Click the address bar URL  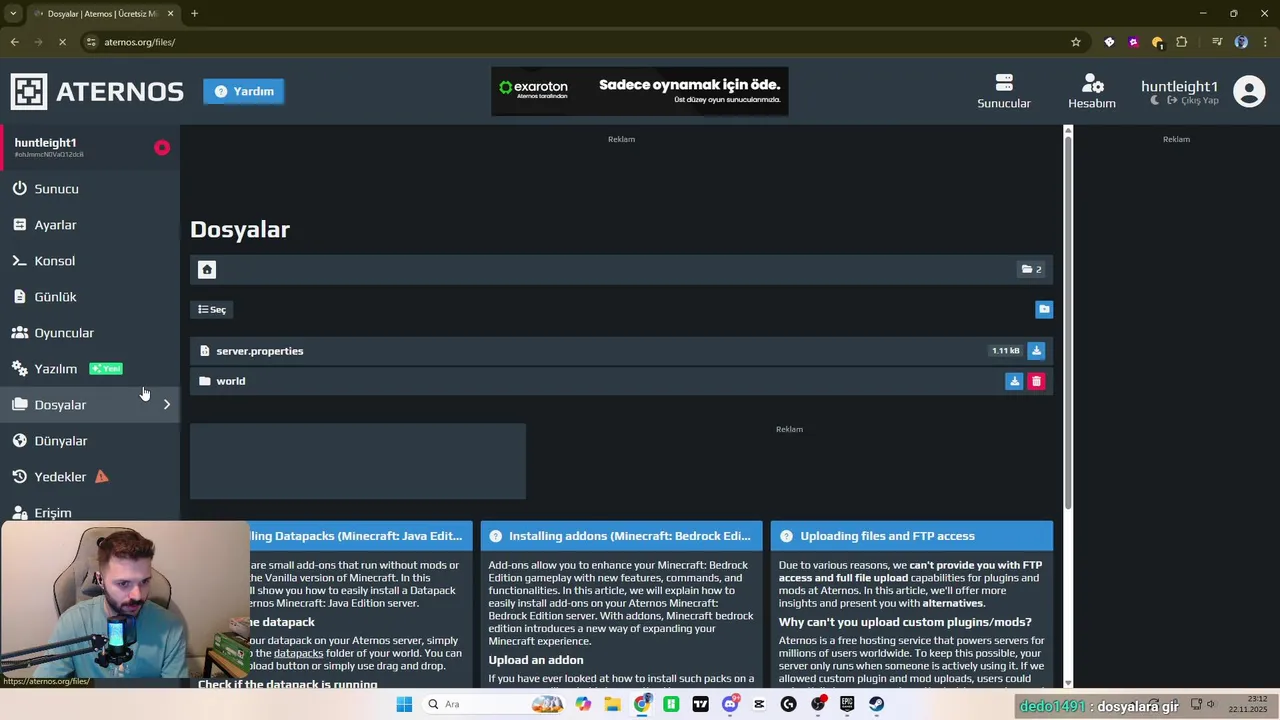140,42
